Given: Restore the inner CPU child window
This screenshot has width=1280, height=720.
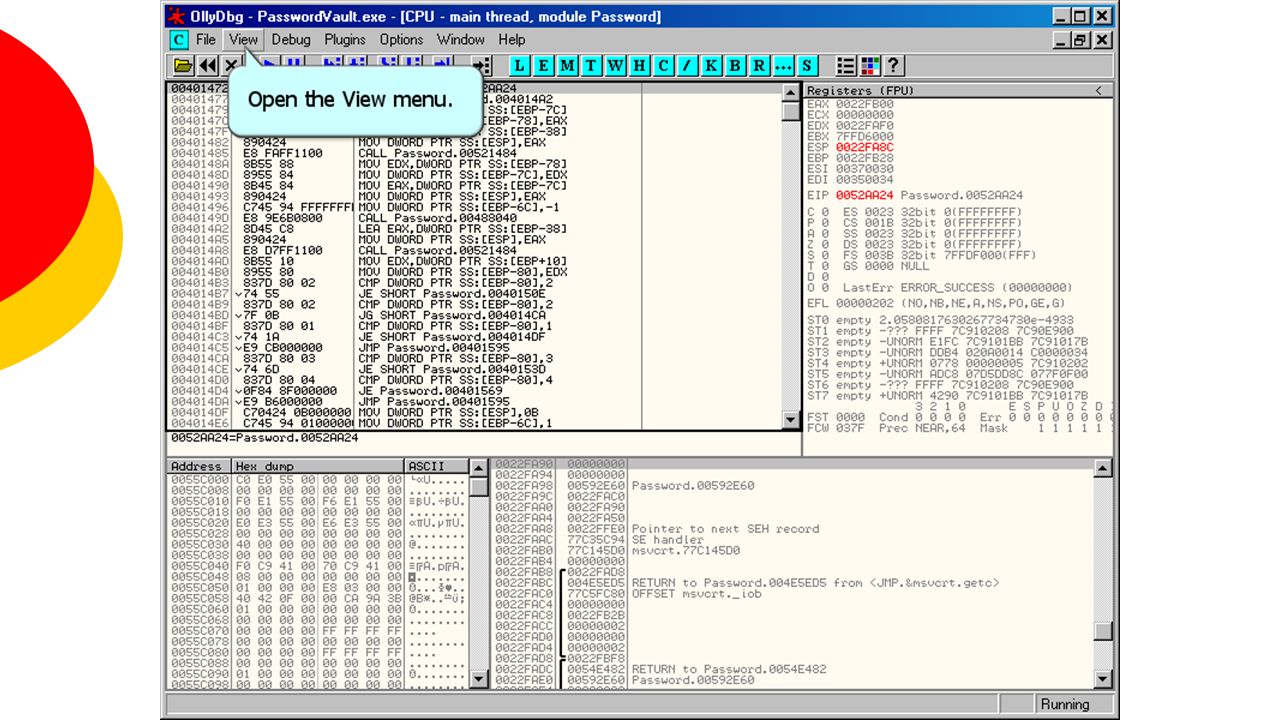Looking at the screenshot, I should (x=1082, y=40).
